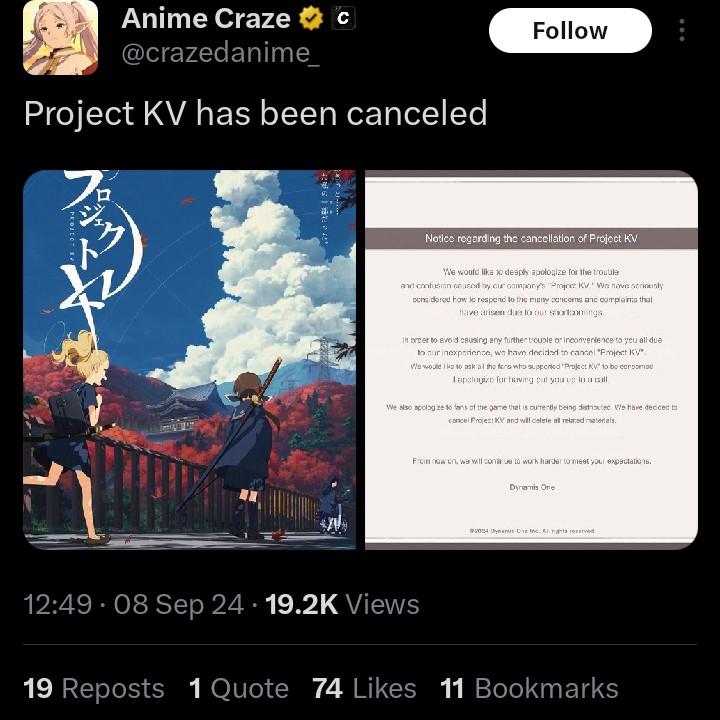View the 19.2K Views analytics
The height and width of the screenshot is (720, 720).
click(x=342, y=604)
